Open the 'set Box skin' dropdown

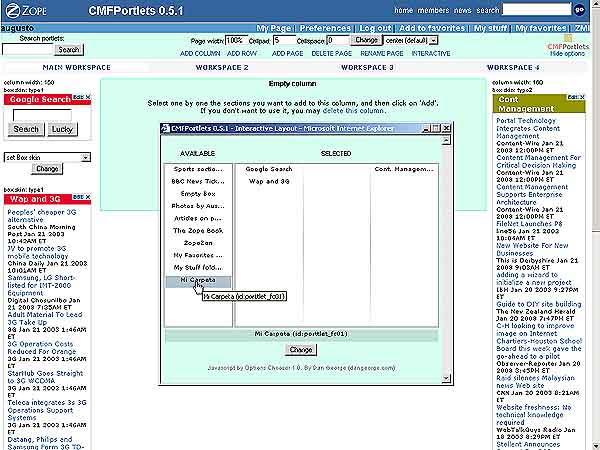[x=86, y=157]
